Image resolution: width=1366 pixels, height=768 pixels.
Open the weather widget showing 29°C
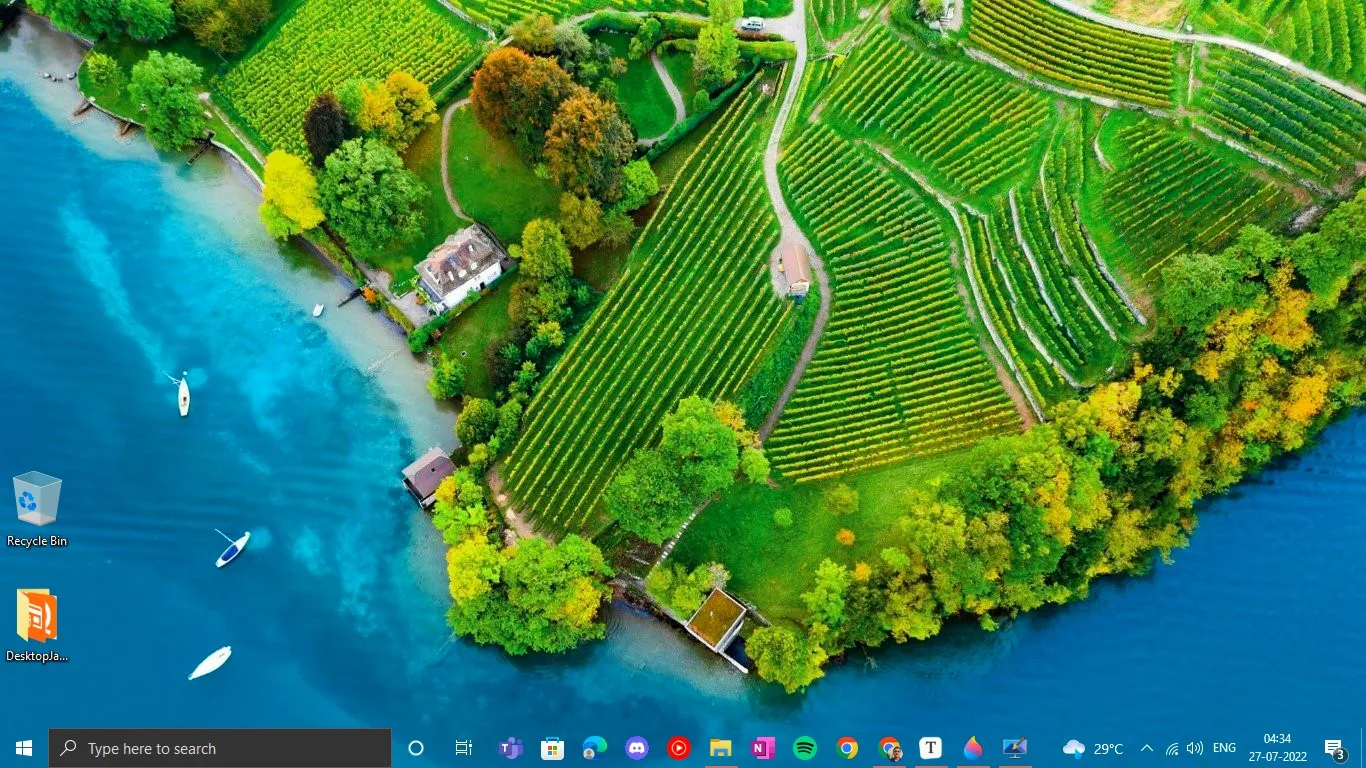pos(1090,747)
